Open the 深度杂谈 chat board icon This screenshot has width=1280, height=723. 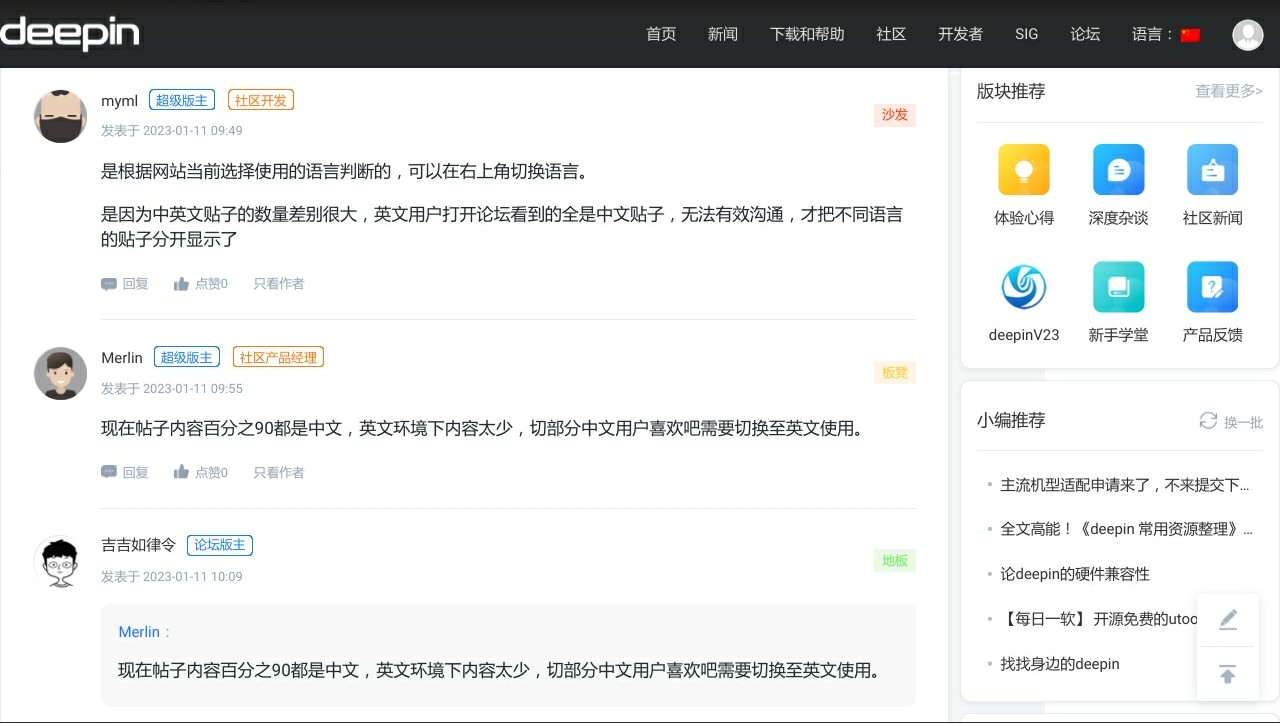pos(1118,170)
